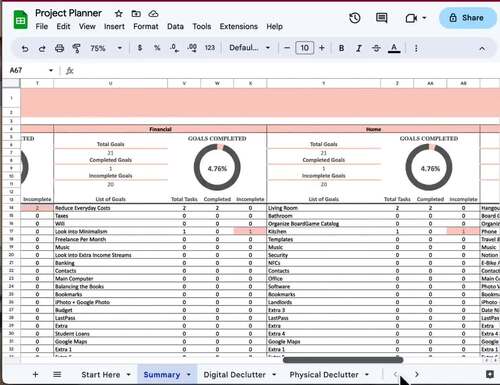Open the Summary tab options arrow
The width and height of the screenshot is (500, 385).
189,375
